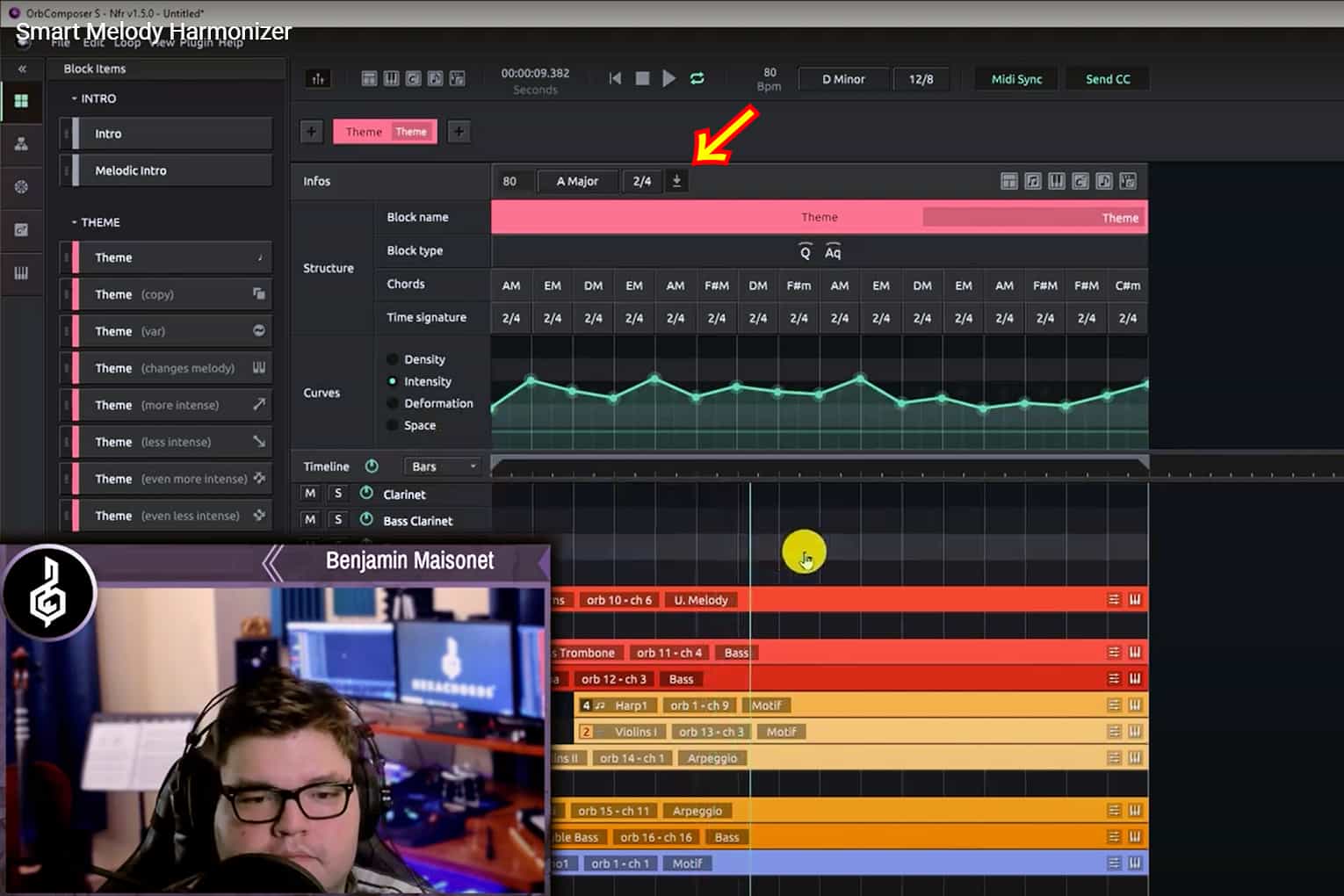1344x896 pixels.
Task: Open the time signature export arrow near 2/4
Action: tap(676, 181)
